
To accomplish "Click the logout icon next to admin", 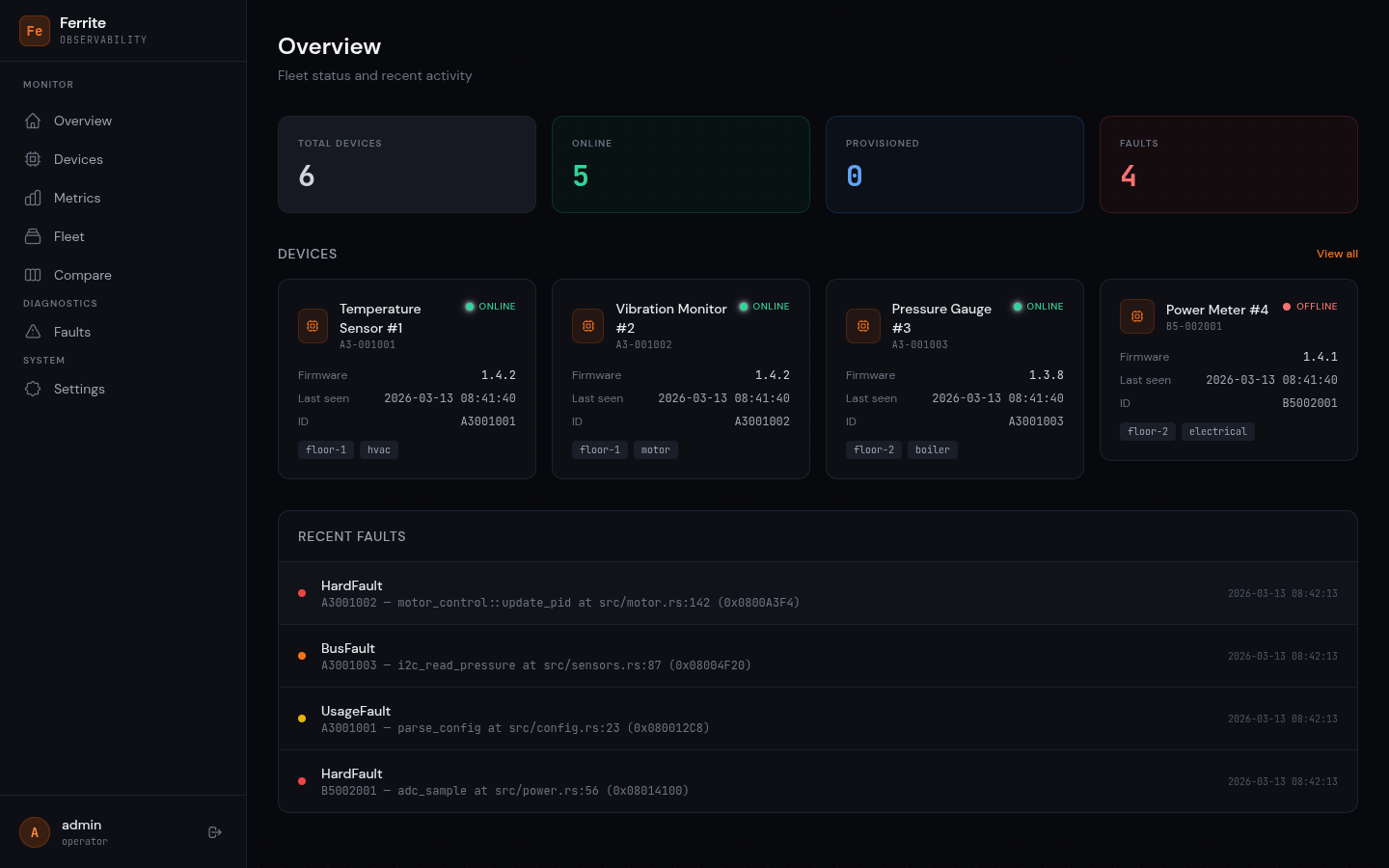I will pos(214,831).
